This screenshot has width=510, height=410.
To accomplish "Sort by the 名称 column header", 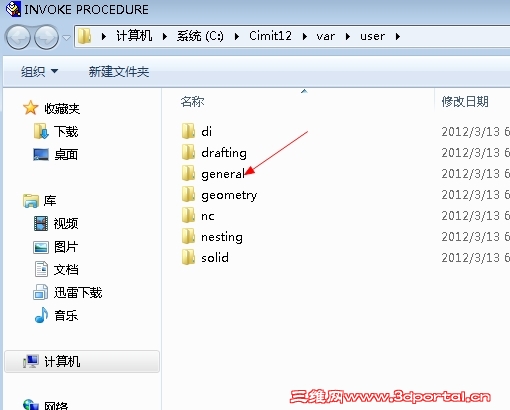I will pos(192,101).
